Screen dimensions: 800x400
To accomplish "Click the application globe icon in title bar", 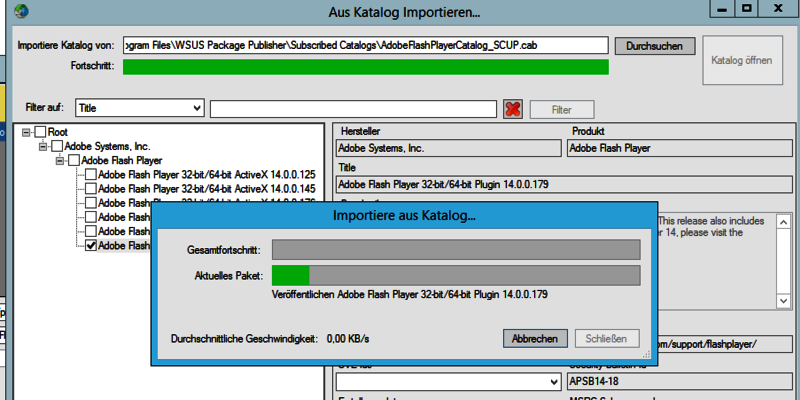I will (x=21, y=11).
